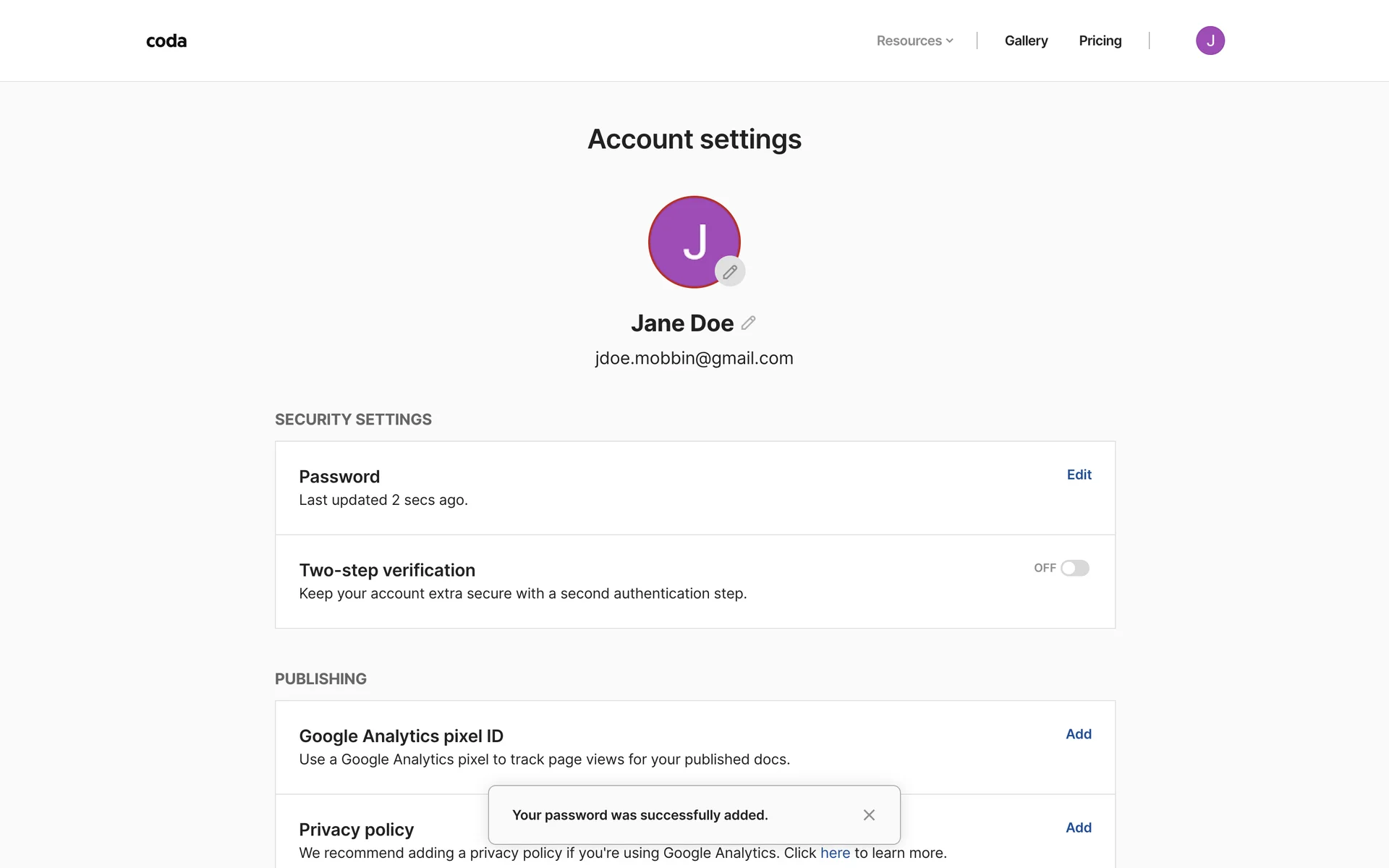The width and height of the screenshot is (1389, 868).
Task: Enable two-step verification toggle
Action: point(1074,568)
